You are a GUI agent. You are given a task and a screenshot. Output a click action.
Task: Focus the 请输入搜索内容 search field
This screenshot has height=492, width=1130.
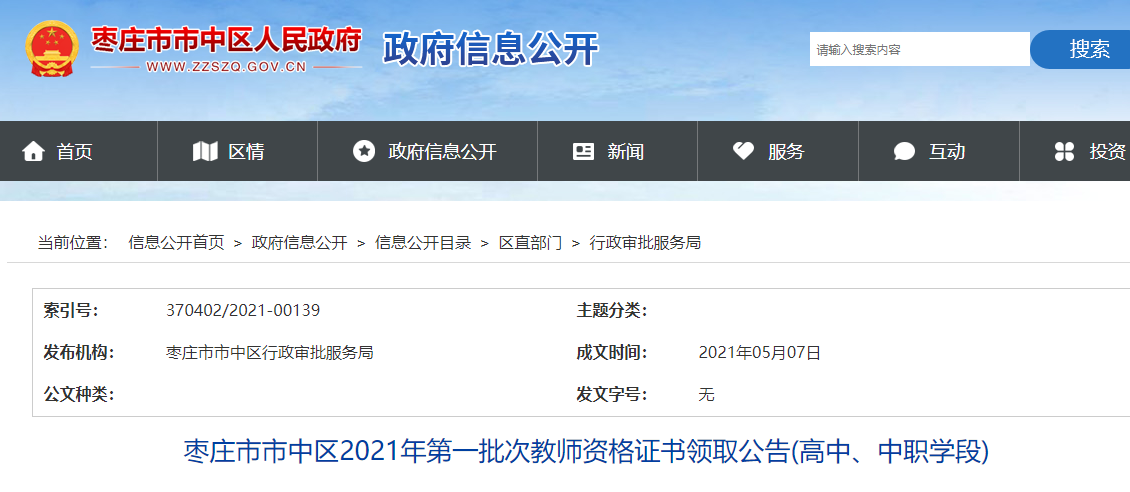pos(920,50)
